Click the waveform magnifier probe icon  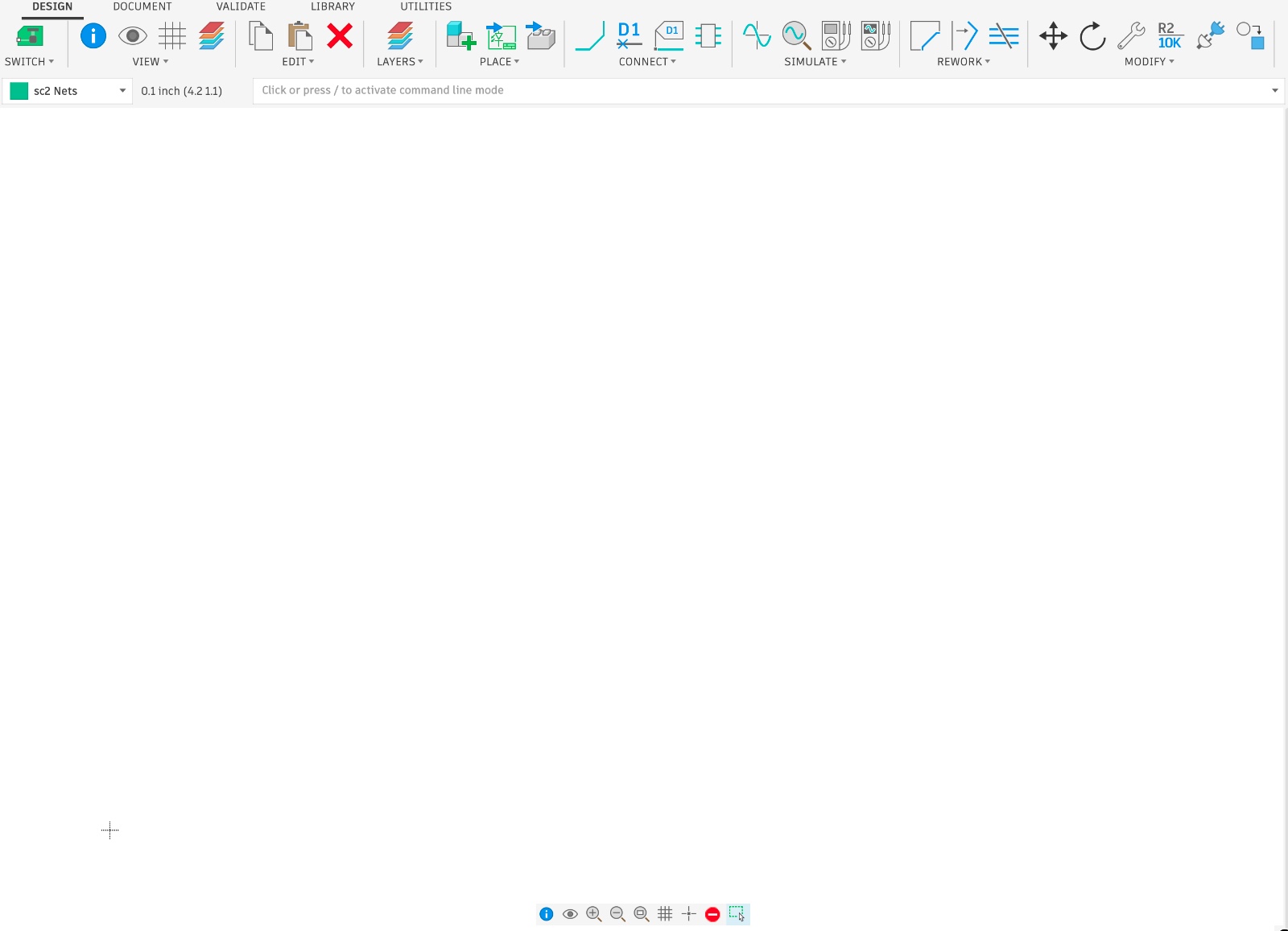pyautogui.click(x=796, y=35)
